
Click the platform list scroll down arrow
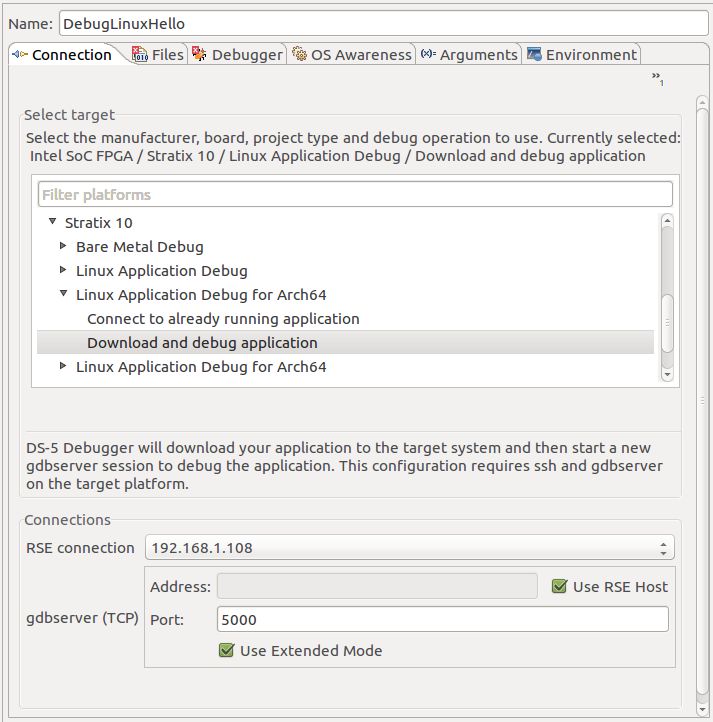click(x=667, y=375)
